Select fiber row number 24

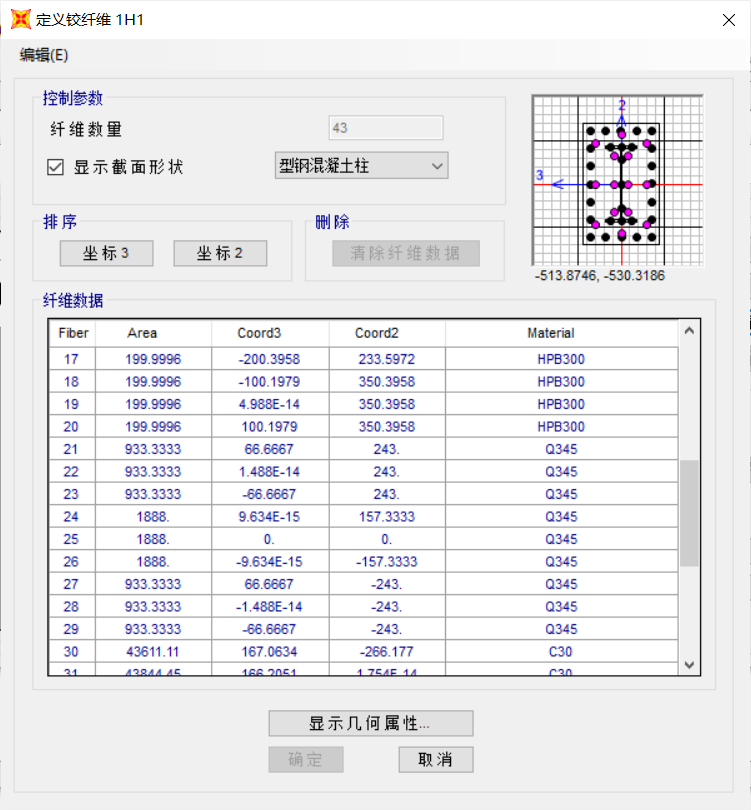[x=72, y=517]
